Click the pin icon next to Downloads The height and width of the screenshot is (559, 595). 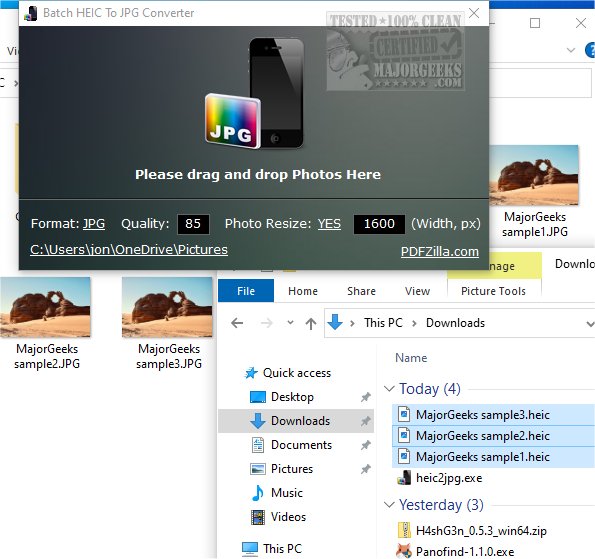[x=365, y=421]
